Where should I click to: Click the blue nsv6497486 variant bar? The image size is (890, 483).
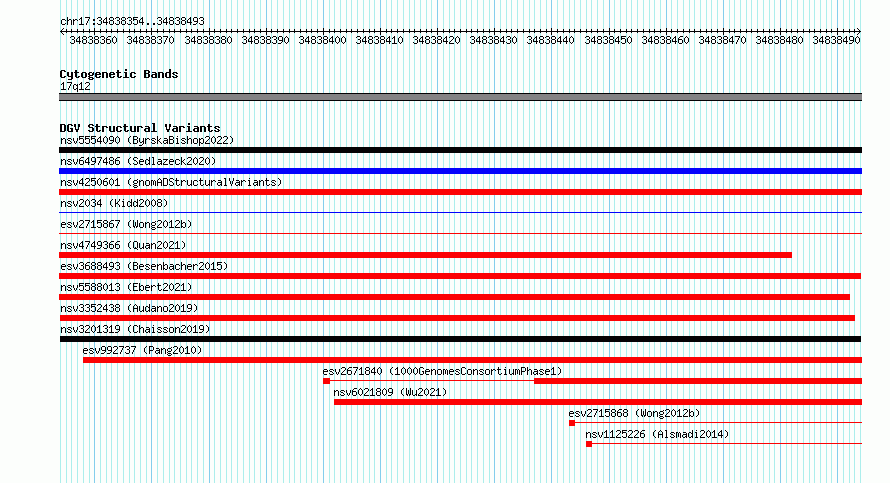[x=460, y=171]
